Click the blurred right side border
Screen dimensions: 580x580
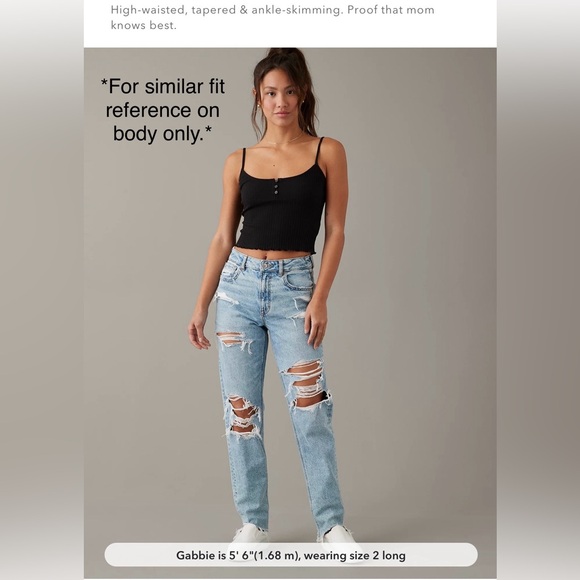coord(538,290)
